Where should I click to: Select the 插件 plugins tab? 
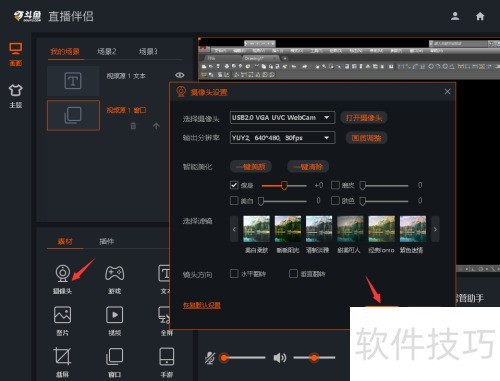pos(106,241)
